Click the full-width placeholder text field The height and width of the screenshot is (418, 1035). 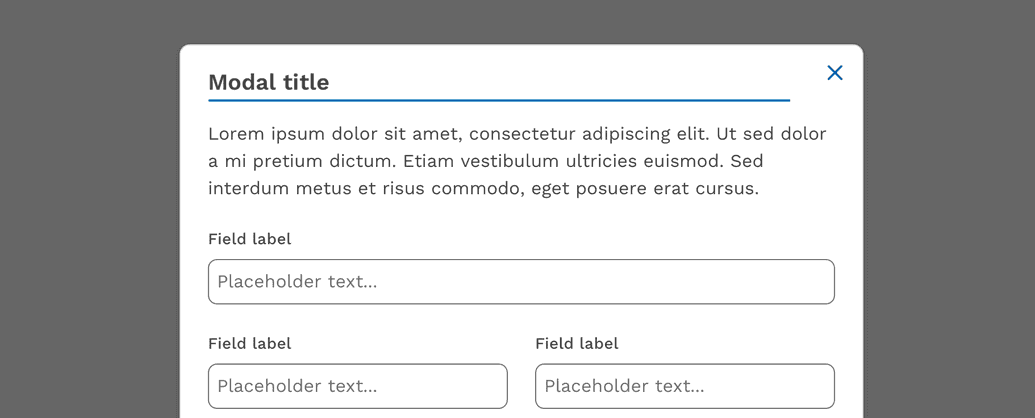[x=521, y=282]
